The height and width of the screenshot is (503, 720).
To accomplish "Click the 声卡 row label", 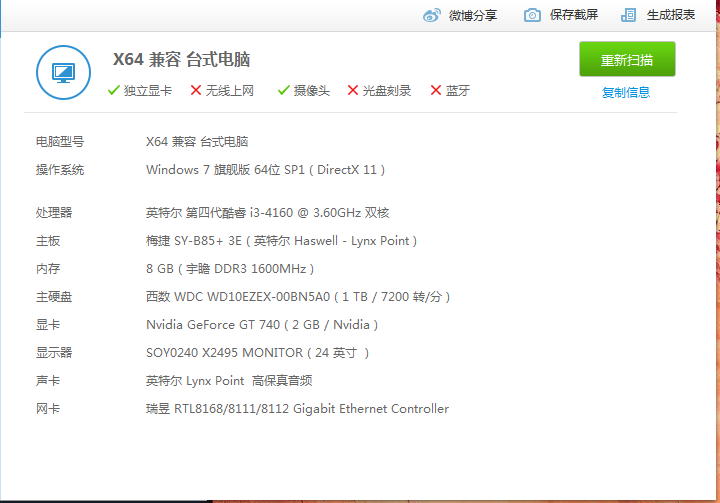I will pyautogui.click(x=48, y=381).
